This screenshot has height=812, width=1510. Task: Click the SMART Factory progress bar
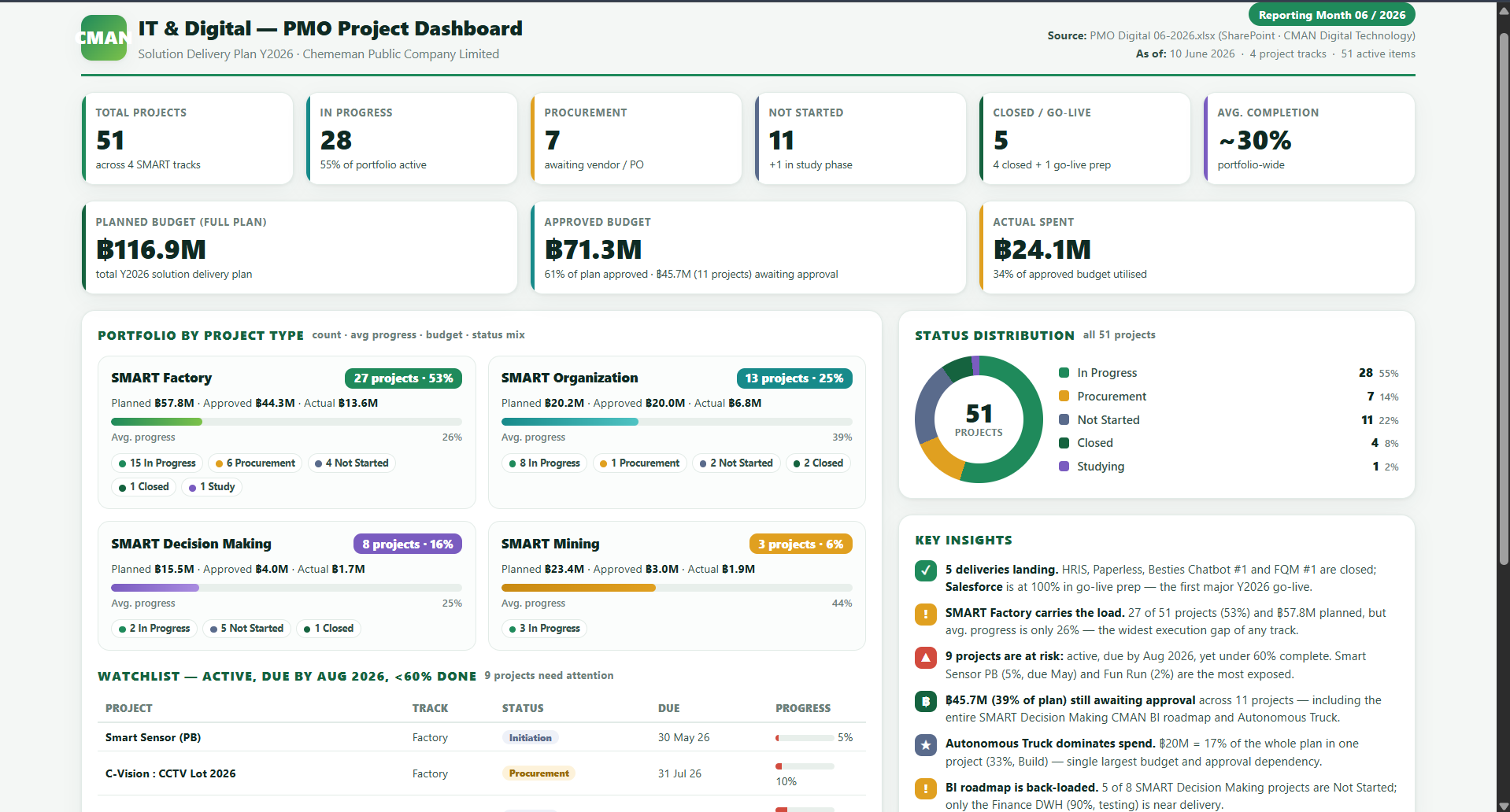287,422
